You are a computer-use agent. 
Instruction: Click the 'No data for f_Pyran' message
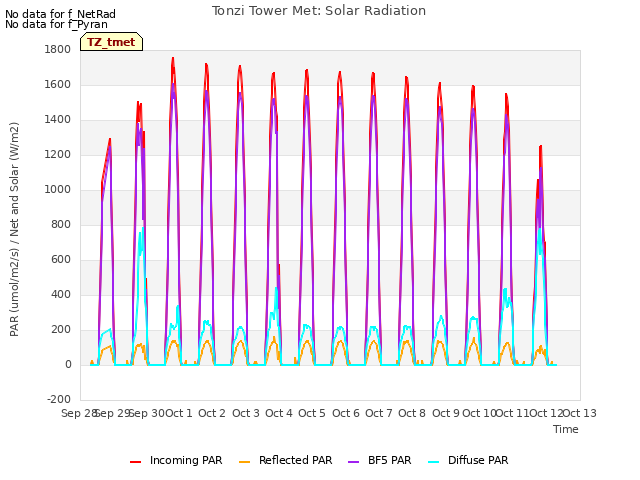[56, 24]
